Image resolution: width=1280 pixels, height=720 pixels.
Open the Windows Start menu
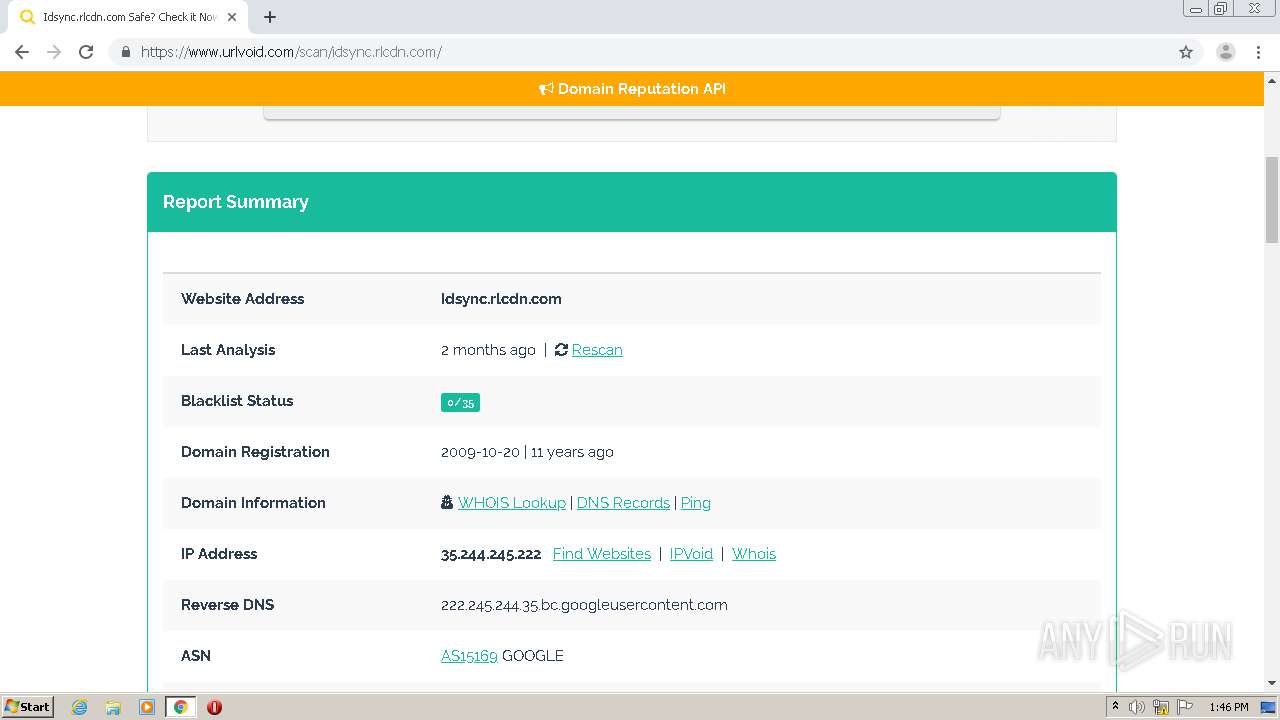point(27,707)
